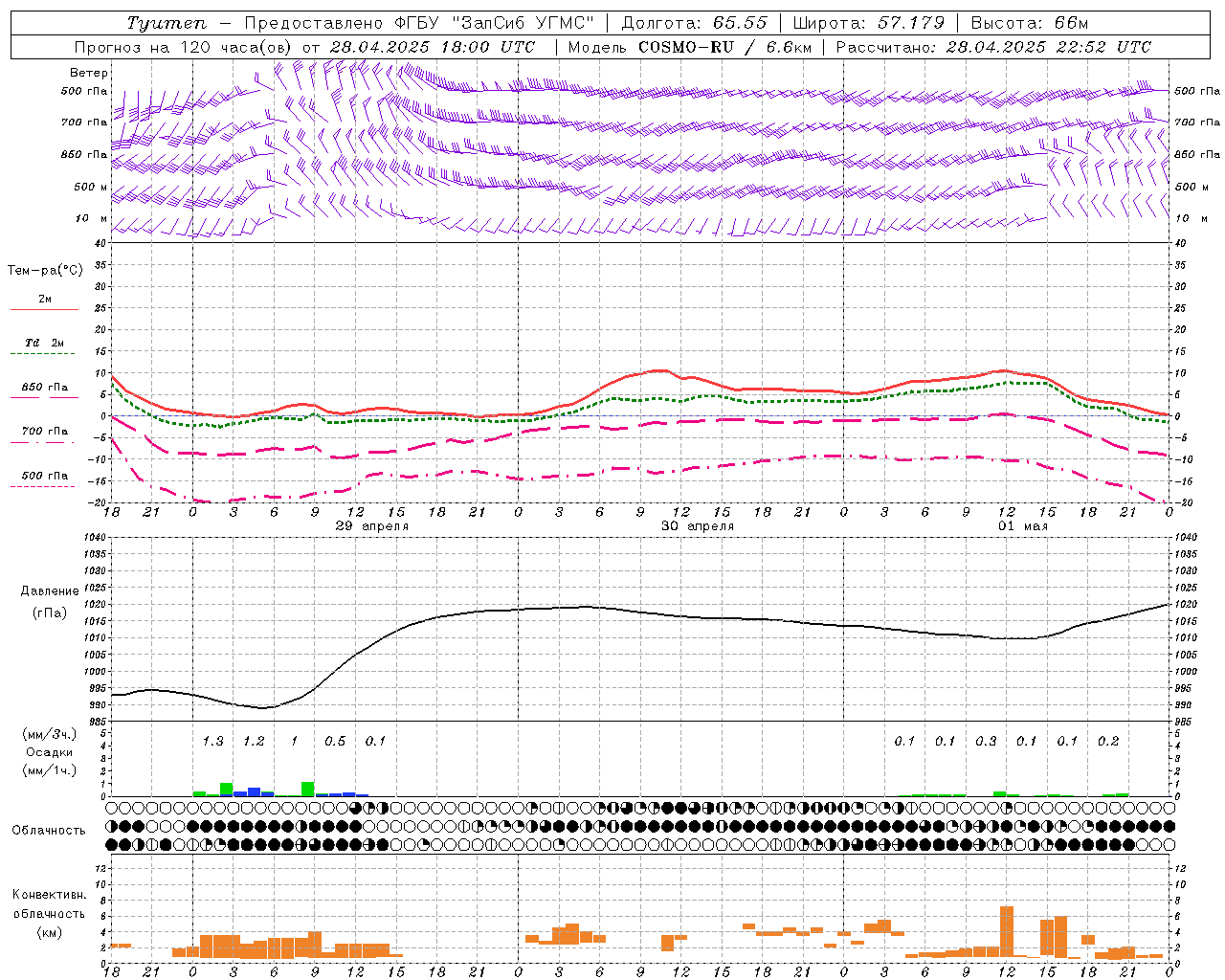Click the "0.2" three-hour precipitation value
The height and width of the screenshot is (980, 1225).
tap(1108, 741)
